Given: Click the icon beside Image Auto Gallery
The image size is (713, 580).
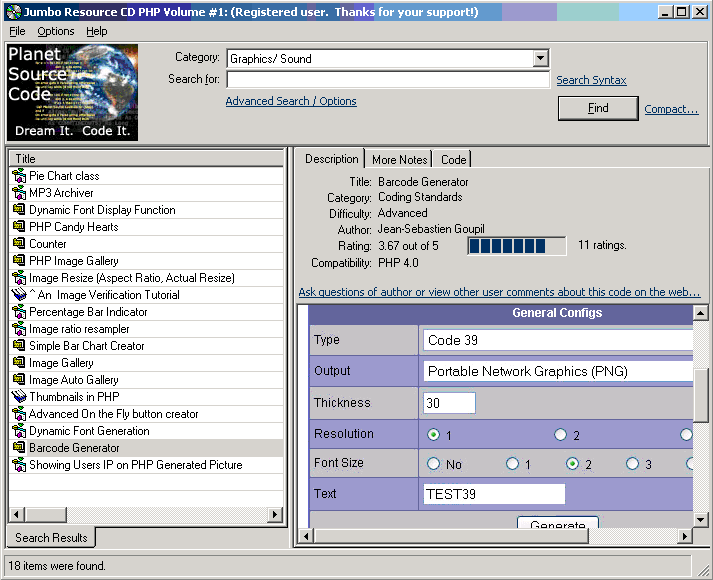Looking at the screenshot, I should [19, 380].
